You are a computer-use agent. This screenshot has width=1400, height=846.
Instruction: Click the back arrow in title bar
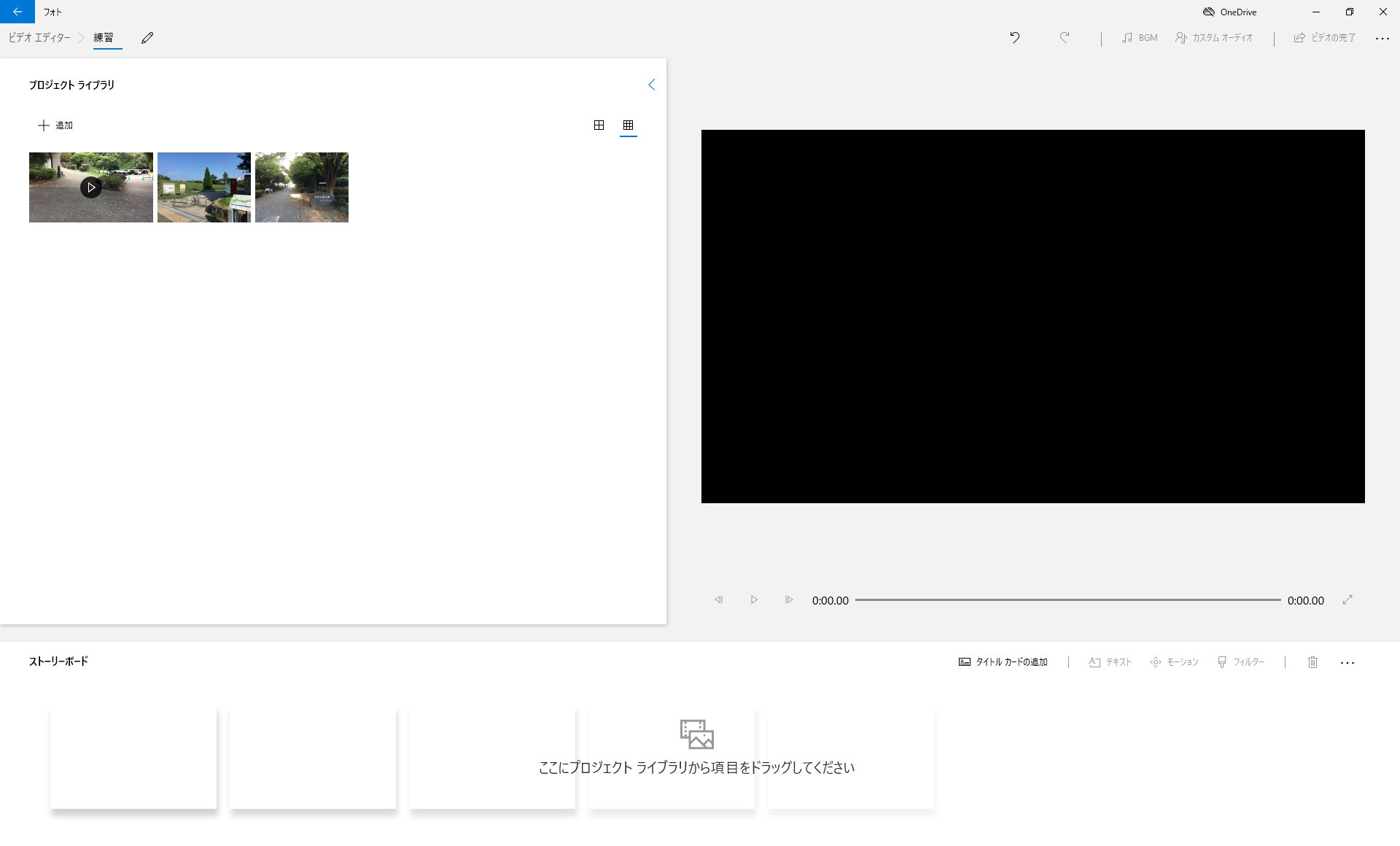17,12
